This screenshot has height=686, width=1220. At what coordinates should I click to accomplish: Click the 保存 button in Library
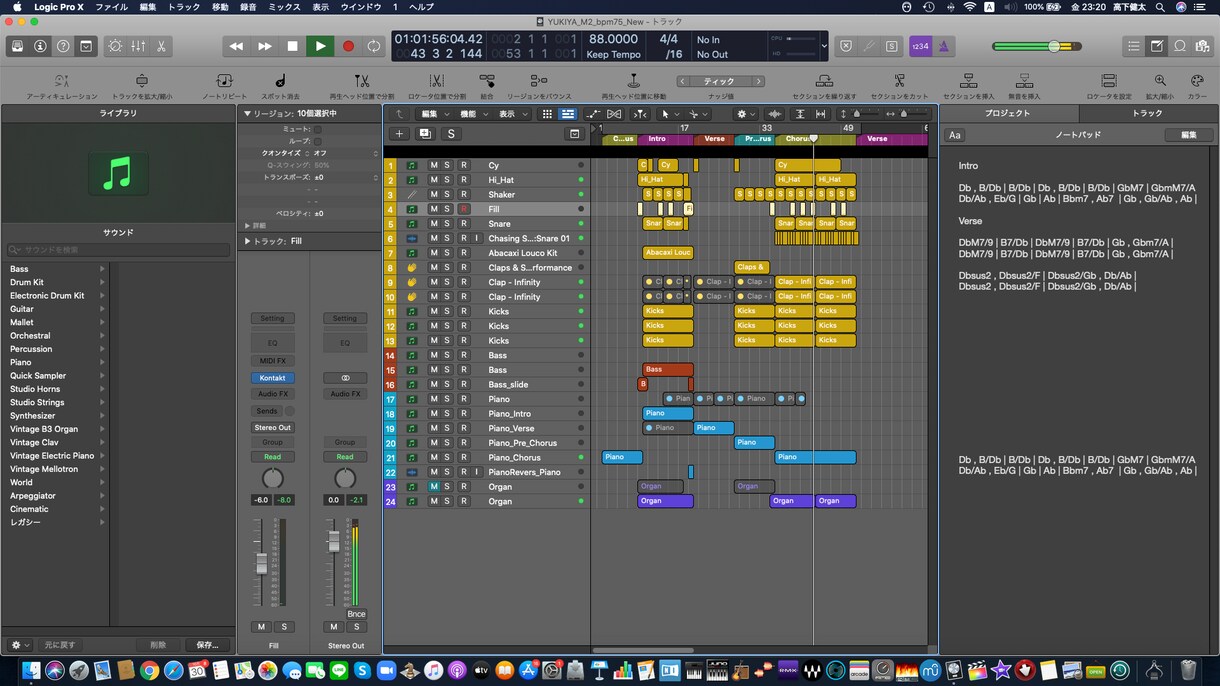coord(208,645)
